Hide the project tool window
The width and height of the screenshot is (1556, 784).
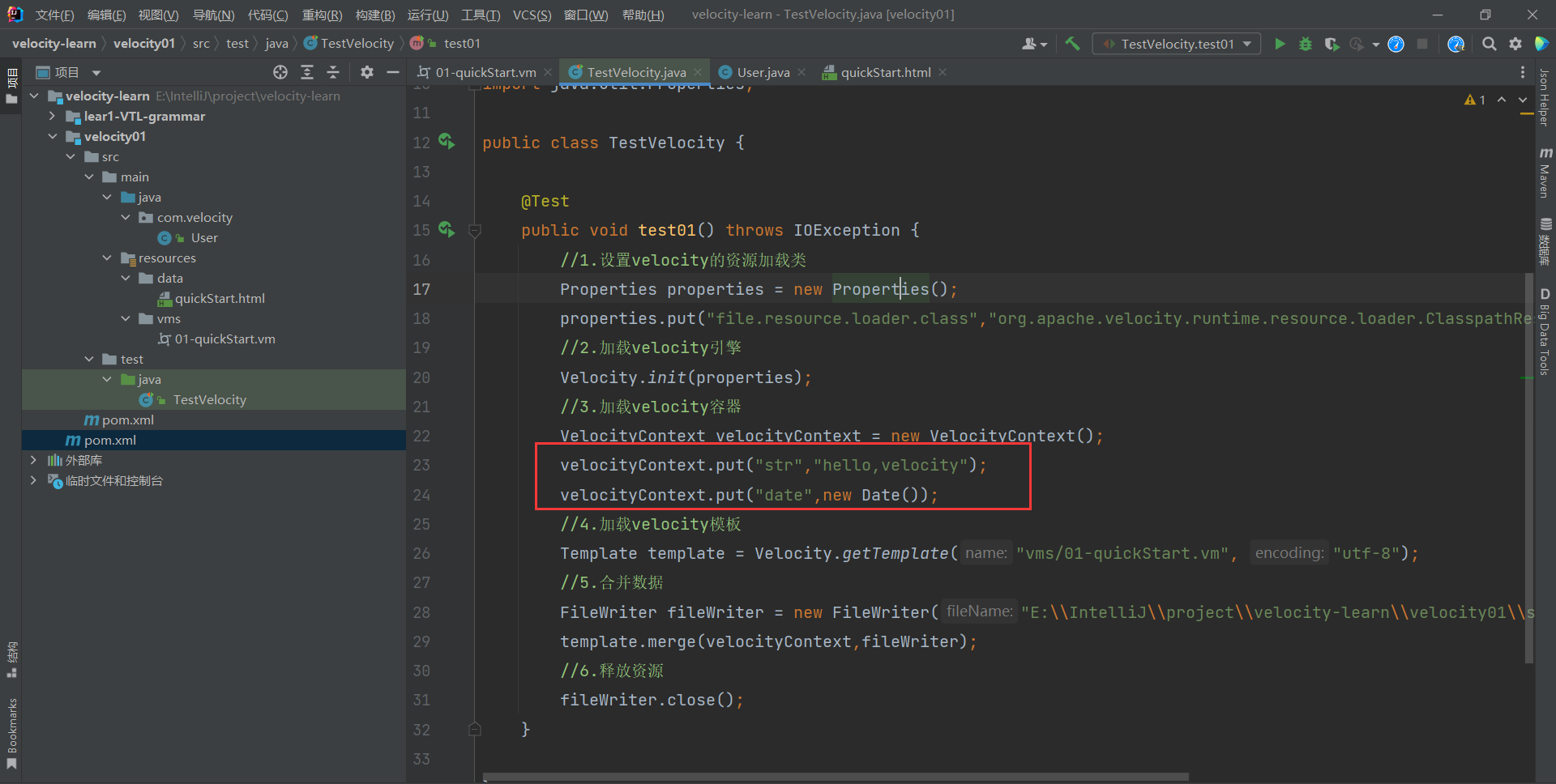pos(393,72)
